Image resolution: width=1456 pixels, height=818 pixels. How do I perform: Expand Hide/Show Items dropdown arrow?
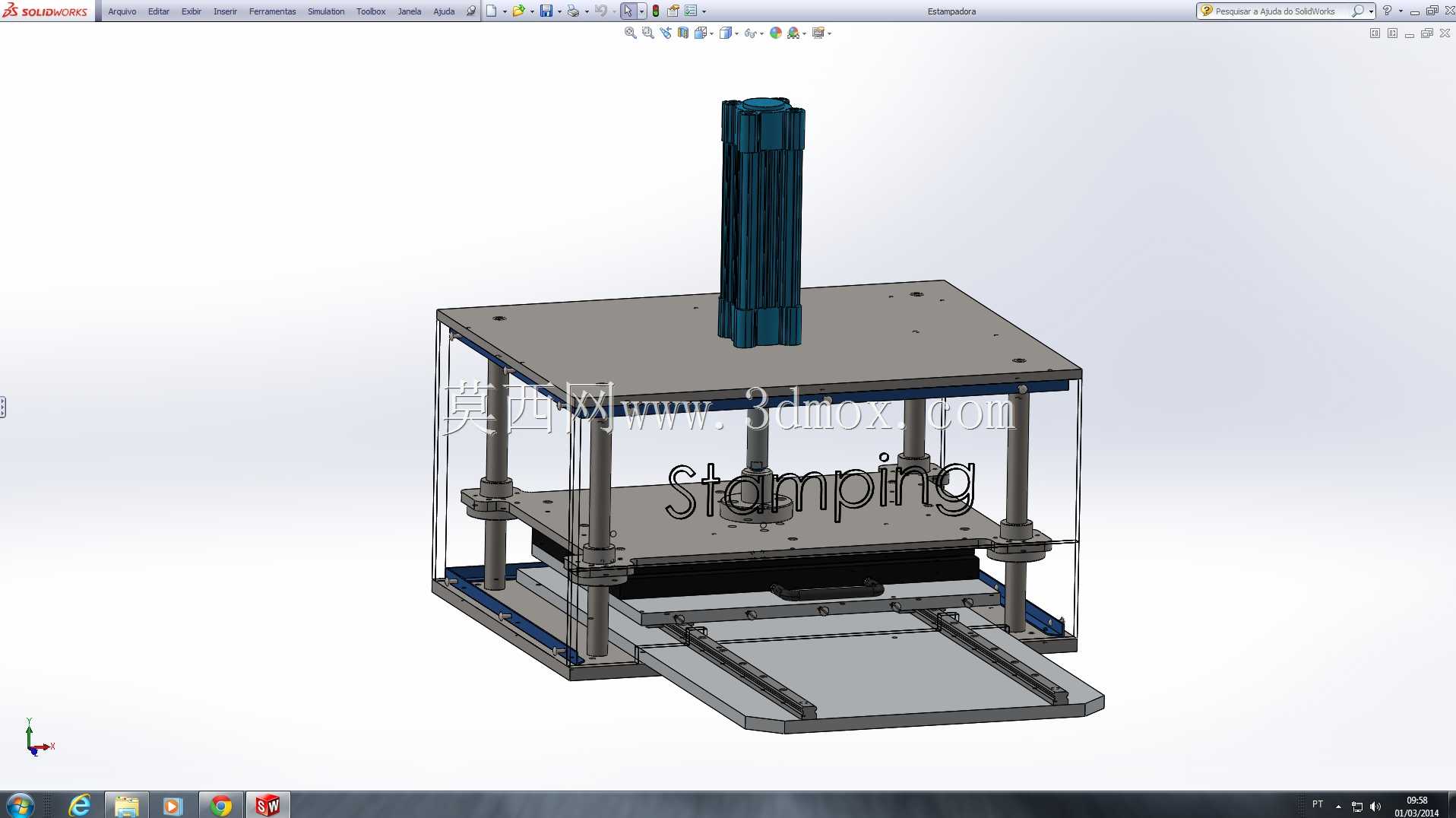coord(761,33)
